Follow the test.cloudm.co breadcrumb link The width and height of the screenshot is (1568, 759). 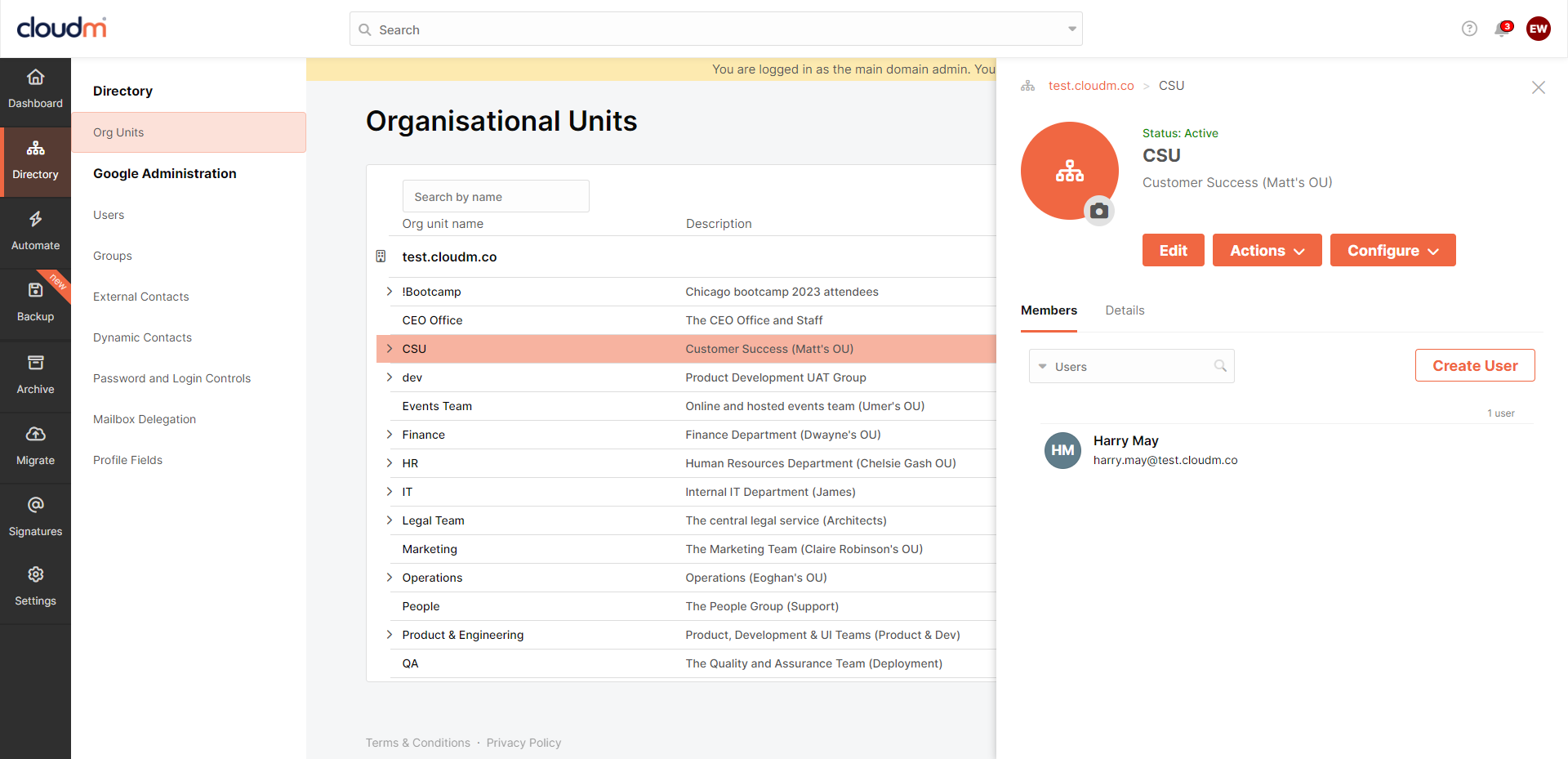1091,86
